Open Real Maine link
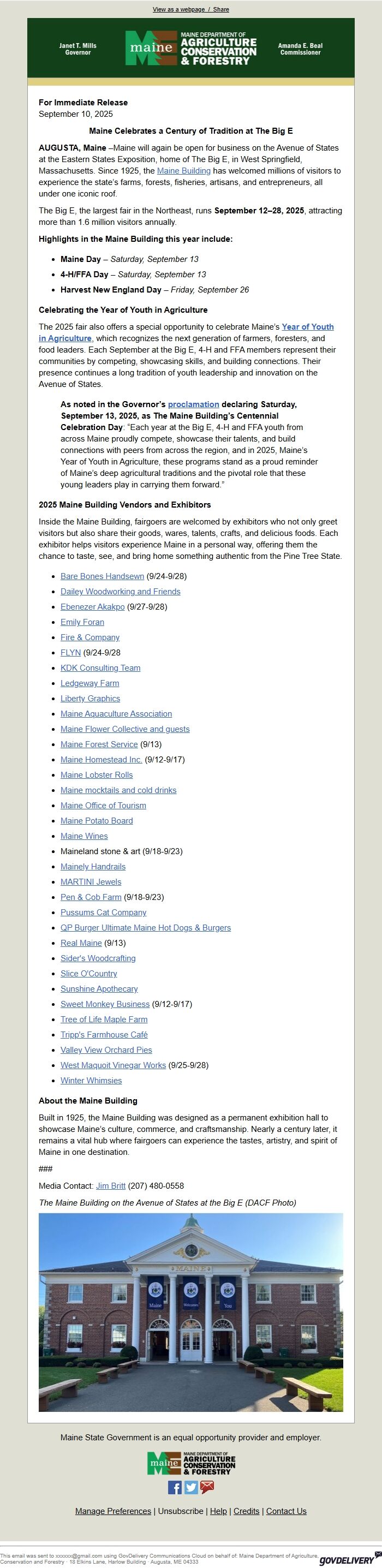382x1568 pixels. (81, 942)
